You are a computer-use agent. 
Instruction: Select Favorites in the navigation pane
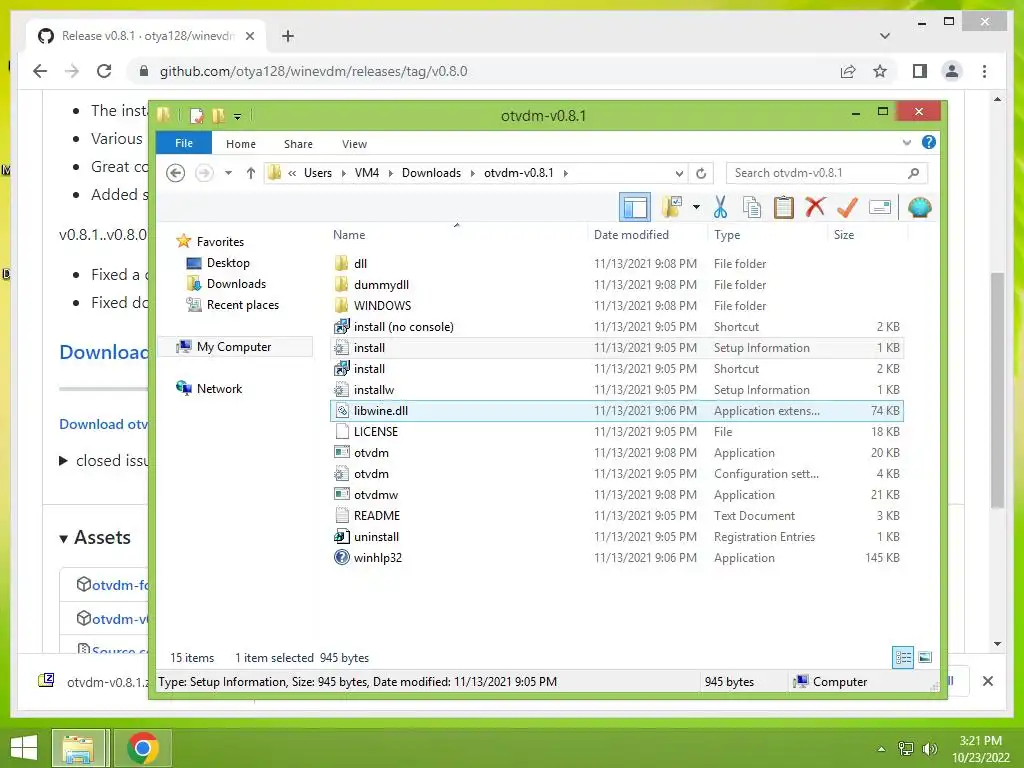220,242
